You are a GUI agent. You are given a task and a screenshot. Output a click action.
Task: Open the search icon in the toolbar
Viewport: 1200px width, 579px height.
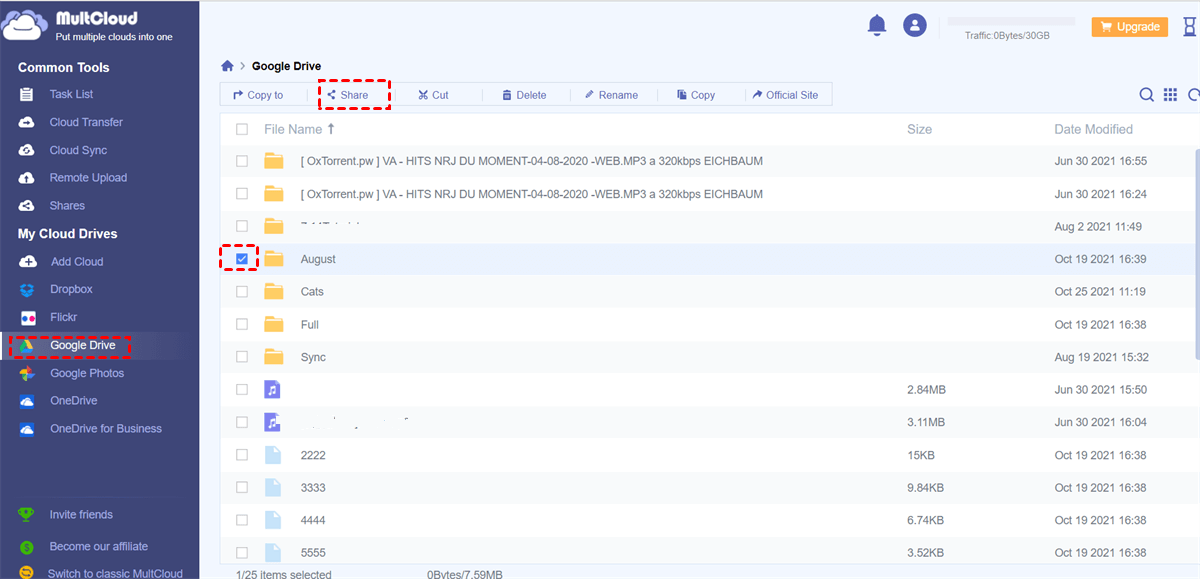pos(1146,94)
